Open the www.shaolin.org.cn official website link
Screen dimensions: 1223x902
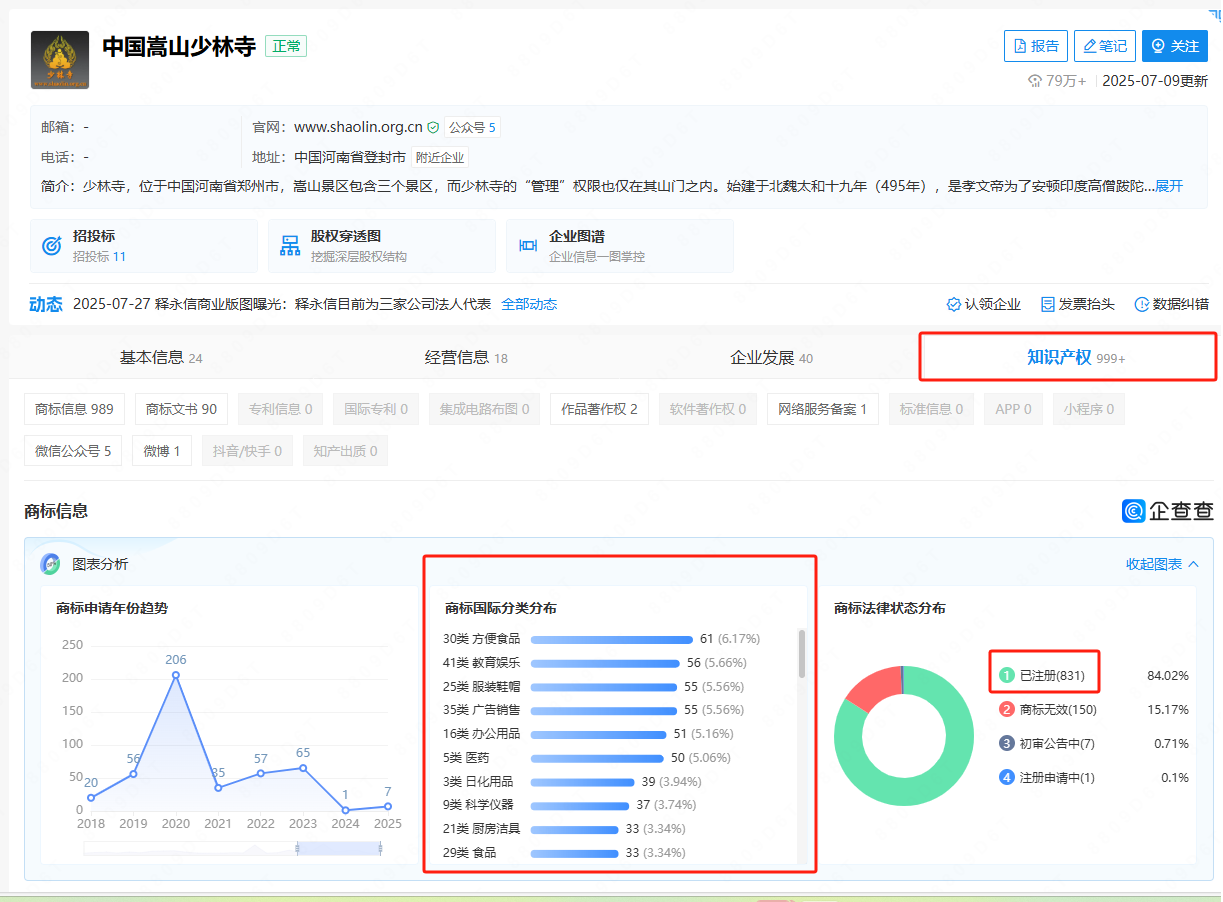coord(358,127)
